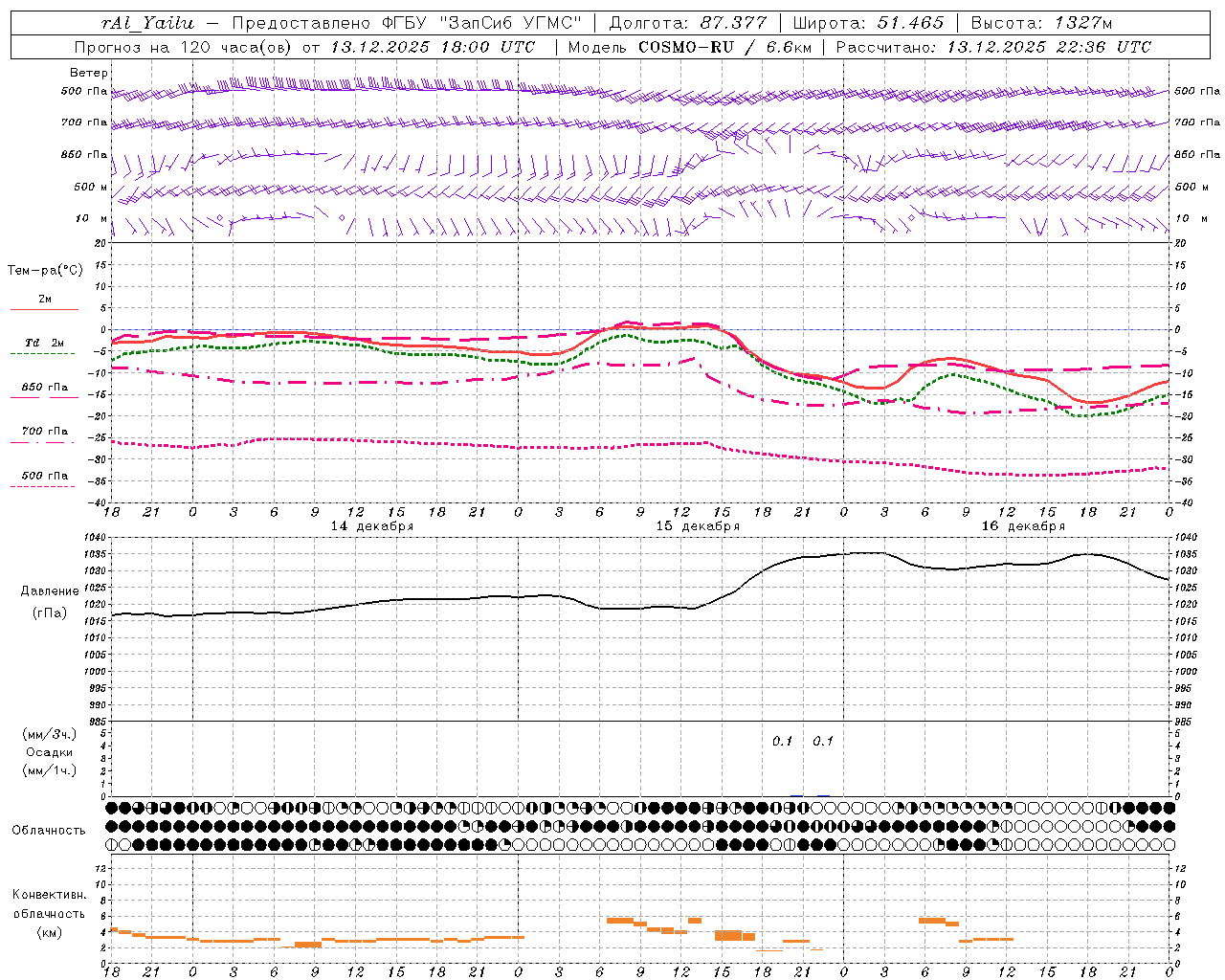Image resolution: width=1225 pixels, height=980 pixels.
Task: Click the "2м" temperature legend entry
Action: pyautogui.click(x=45, y=300)
